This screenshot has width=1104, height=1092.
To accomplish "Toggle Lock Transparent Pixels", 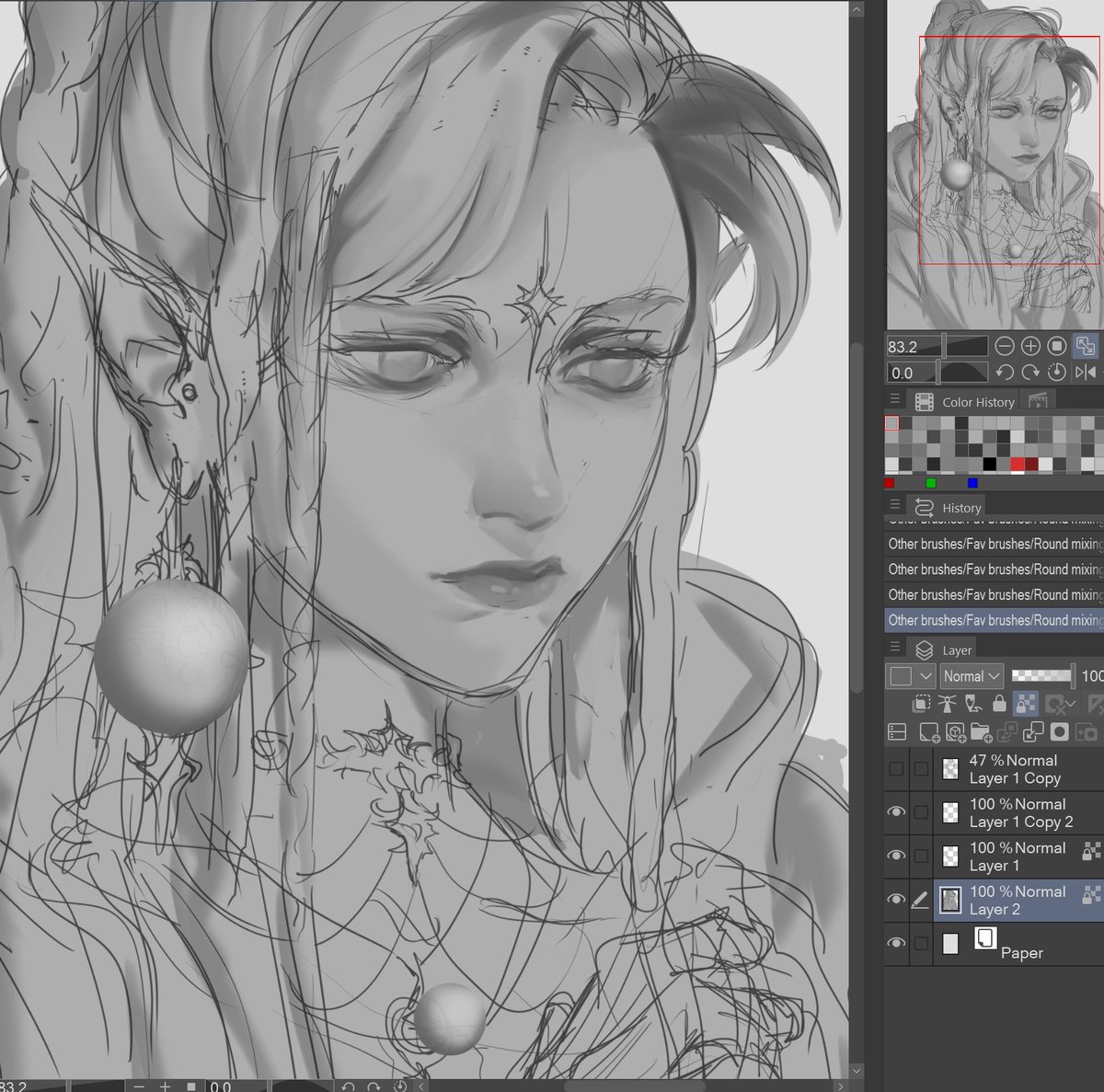I will pyautogui.click(x=1026, y=705).
